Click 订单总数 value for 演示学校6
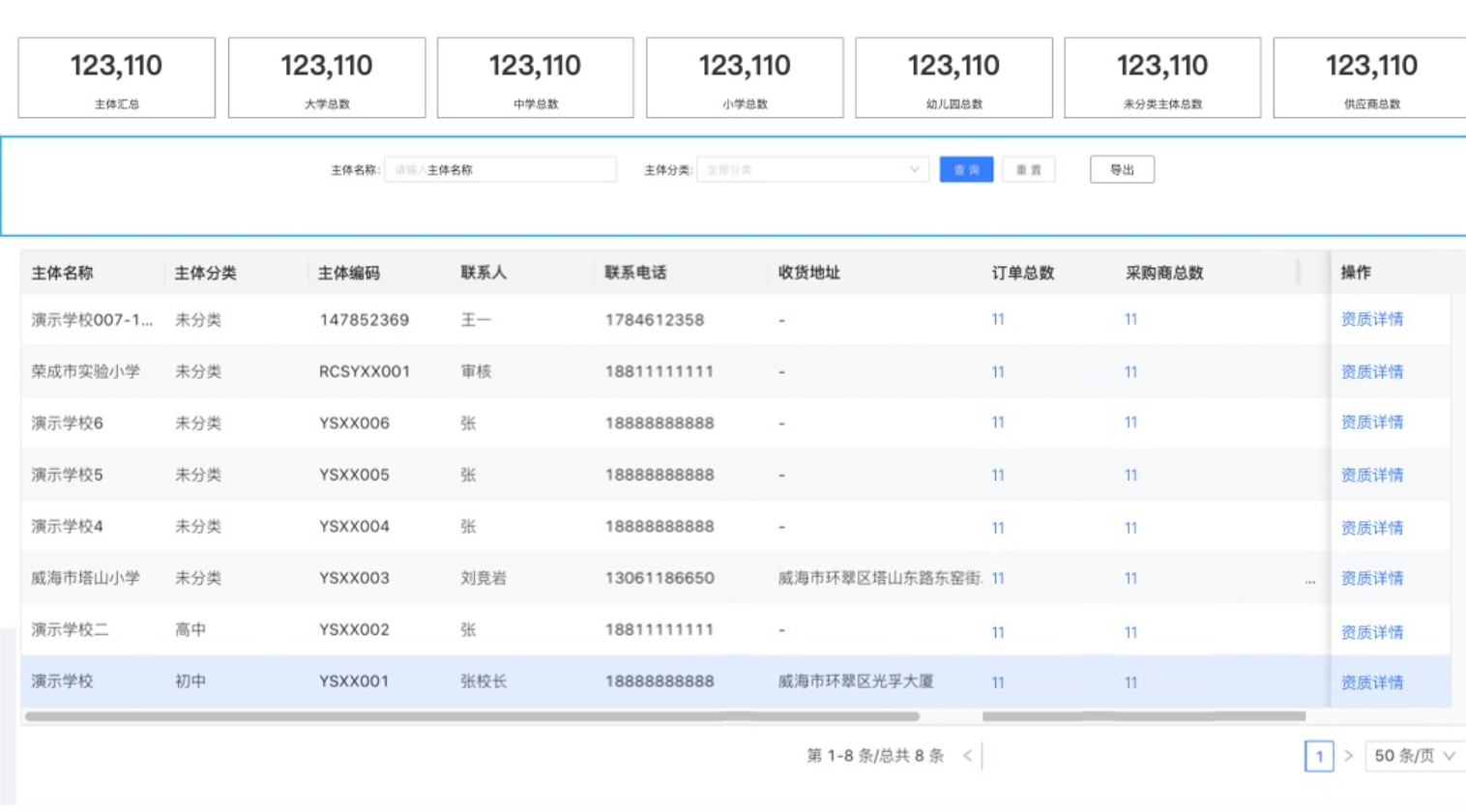The image size is (1466, 812). point(998,422)
